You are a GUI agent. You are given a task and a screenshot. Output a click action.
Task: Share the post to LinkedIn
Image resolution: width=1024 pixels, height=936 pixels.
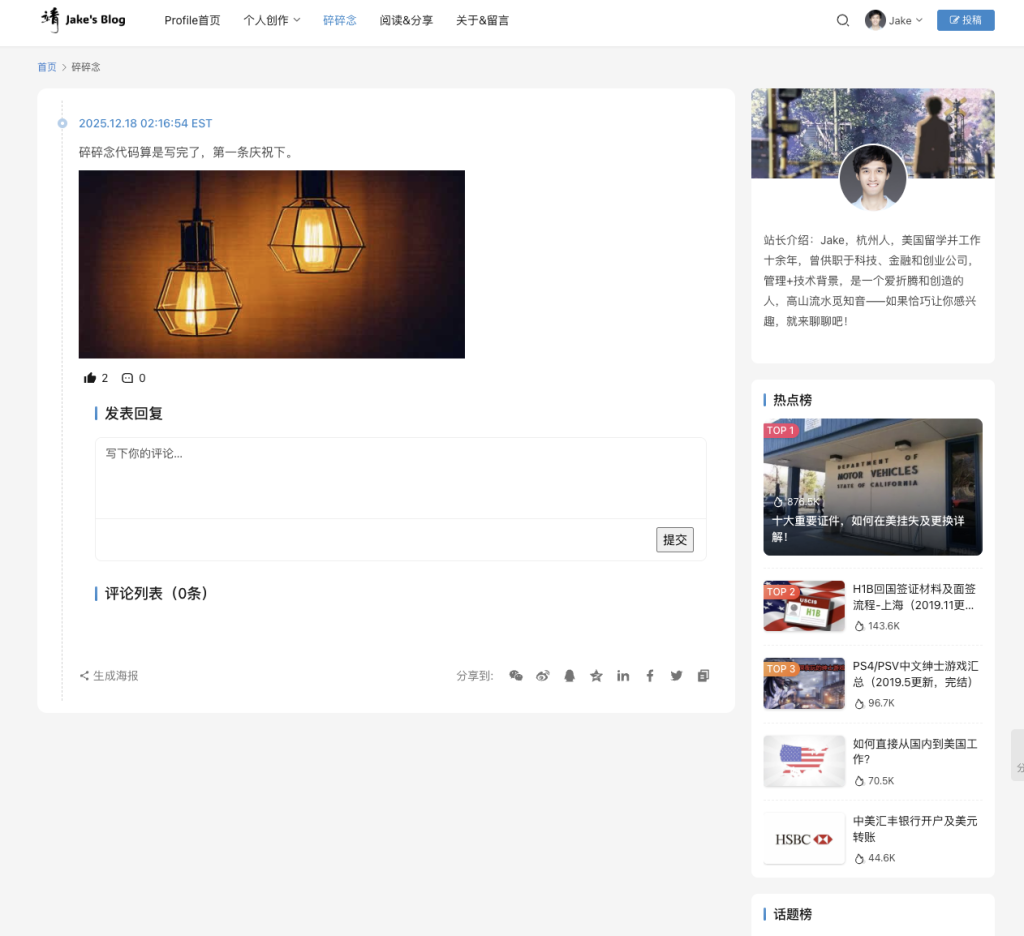(x=623, y=675)
